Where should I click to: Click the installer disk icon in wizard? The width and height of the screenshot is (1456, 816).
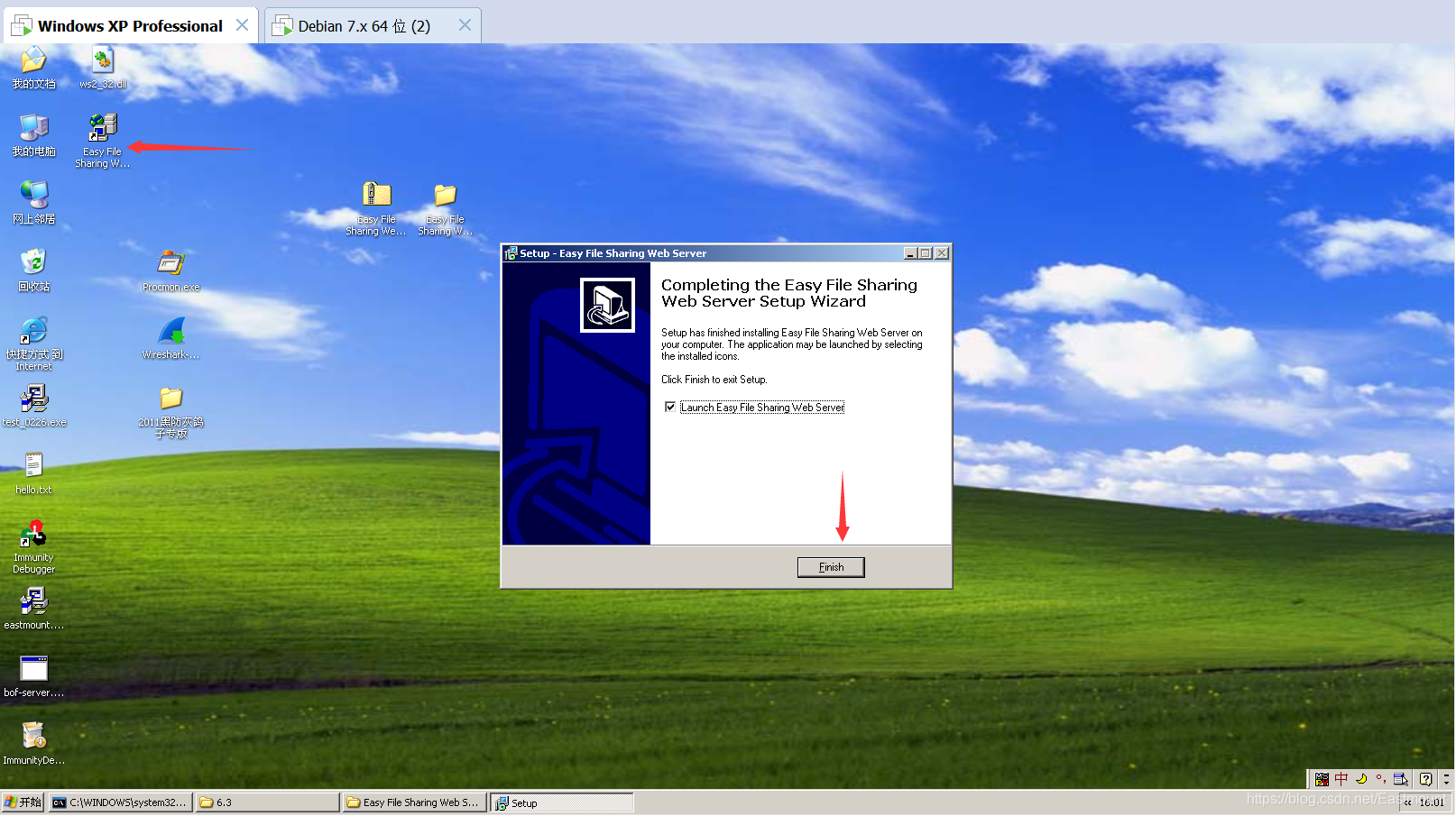coord(607,305)
